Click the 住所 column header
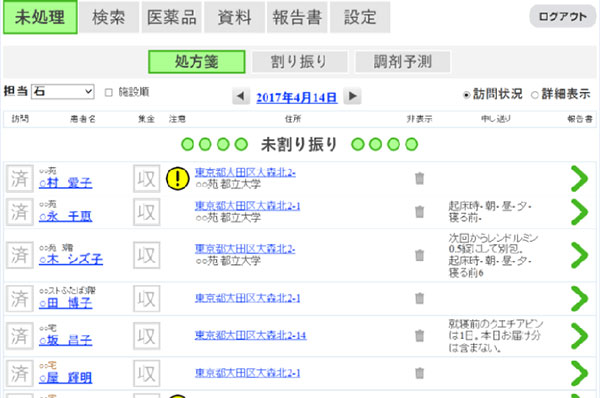The height and width of the screenshot is (398, 600). click(293, 119)
